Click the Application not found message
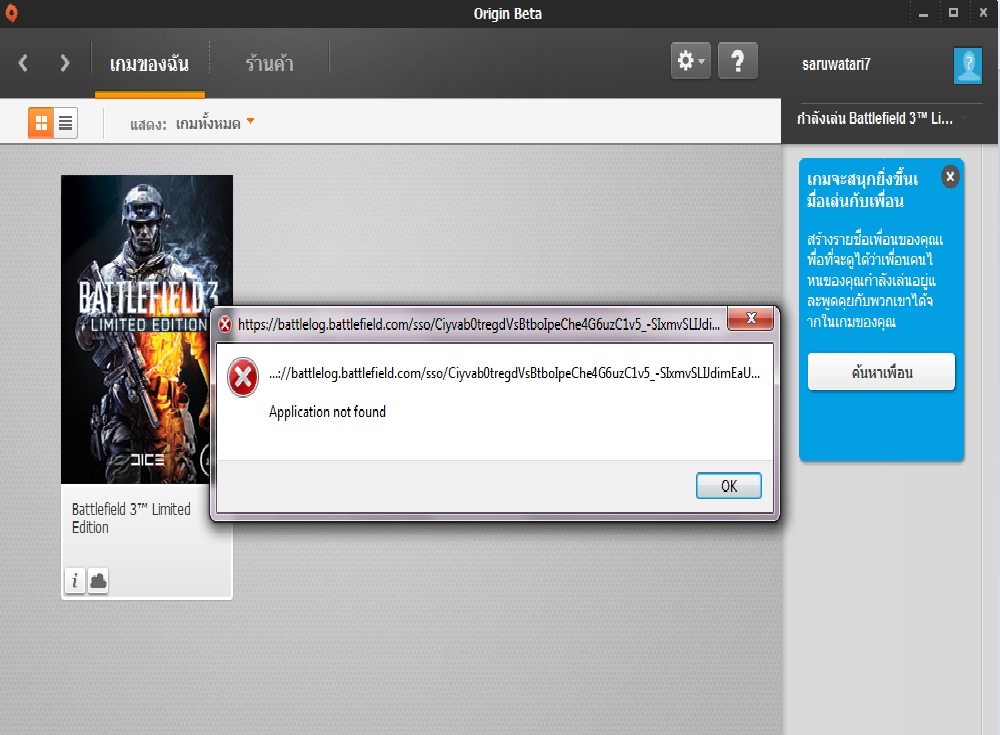 [327, 412]
